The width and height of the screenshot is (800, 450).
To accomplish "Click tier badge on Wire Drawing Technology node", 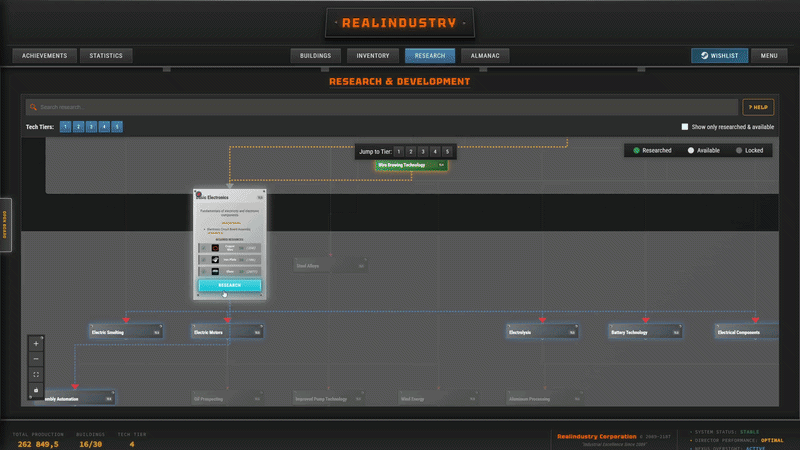I will click(441, 165).
